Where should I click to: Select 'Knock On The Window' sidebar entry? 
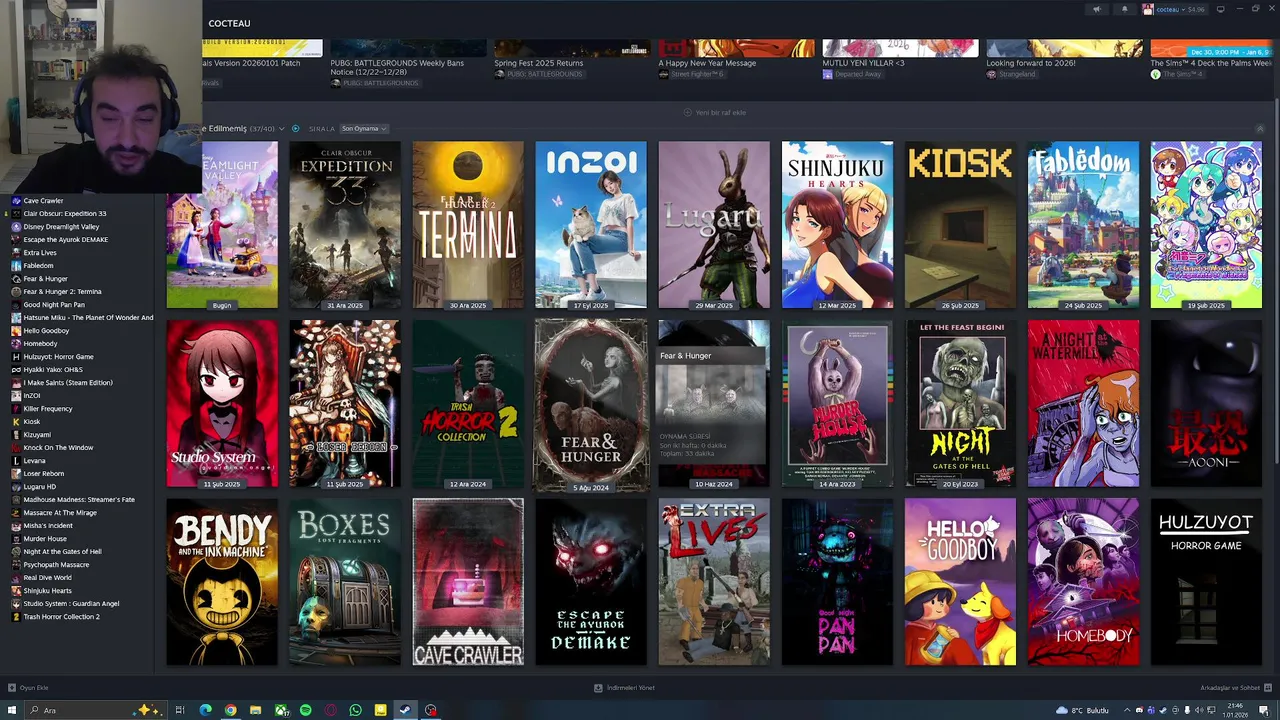[58, 448]
